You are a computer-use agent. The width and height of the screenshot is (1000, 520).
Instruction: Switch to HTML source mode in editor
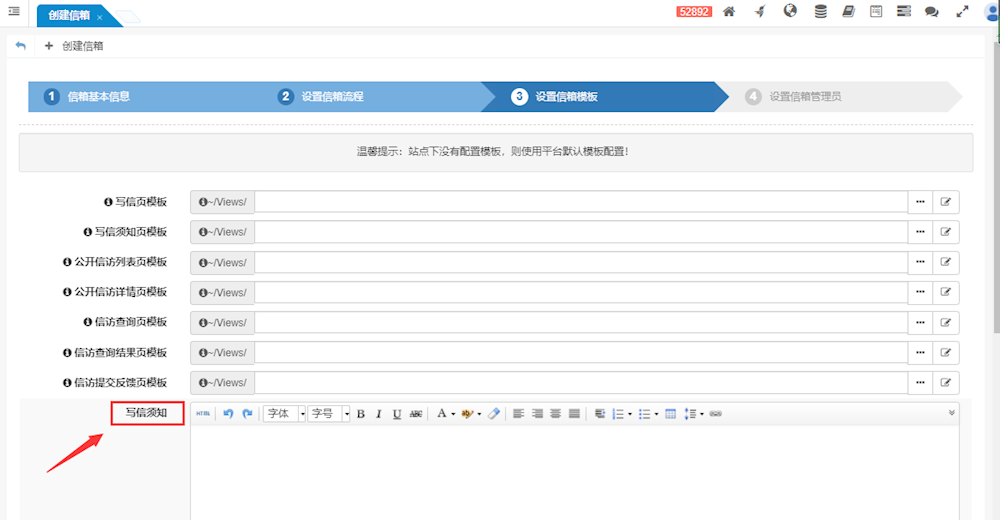[x=203, y=414]
